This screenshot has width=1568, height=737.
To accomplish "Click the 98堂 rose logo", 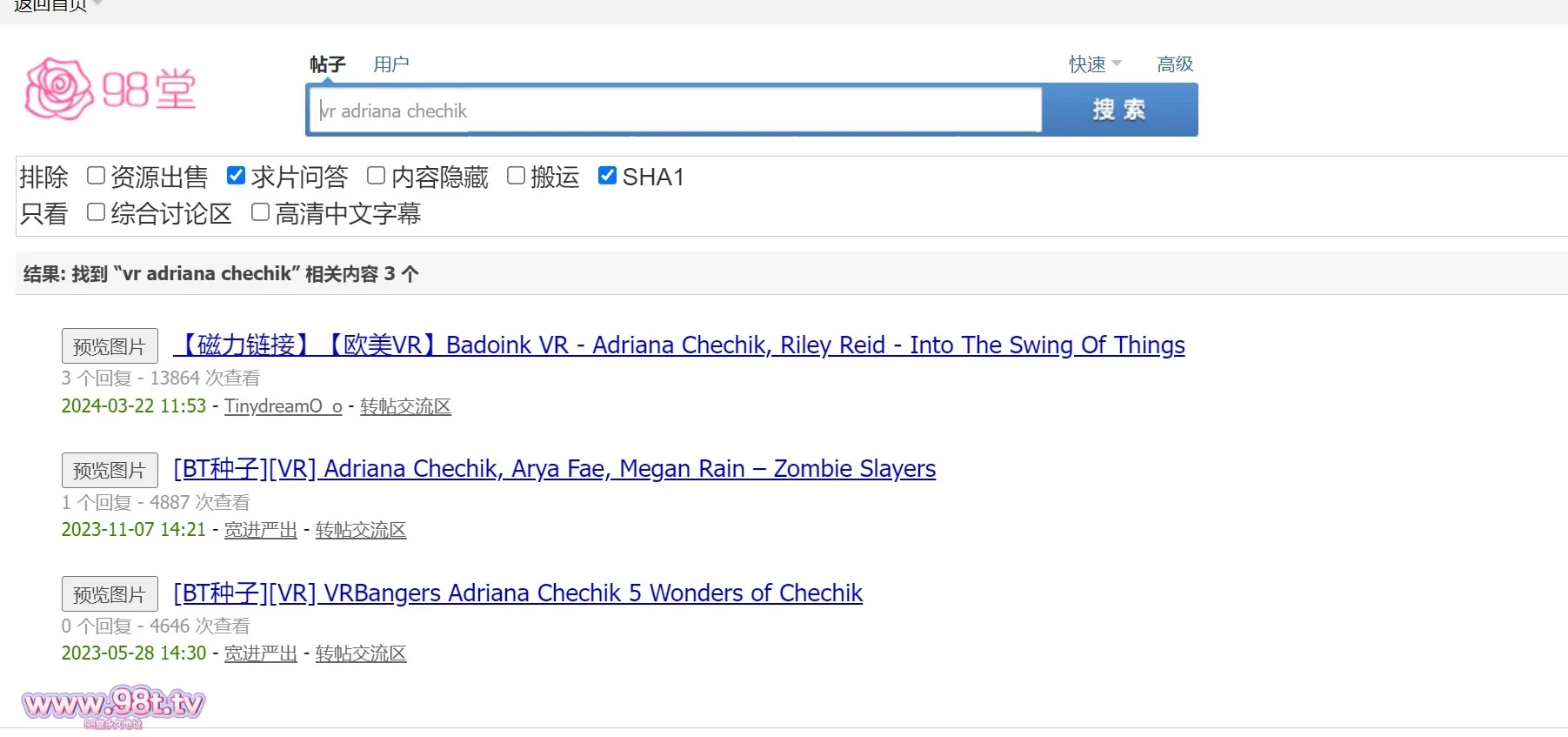I will click(110, 89).
